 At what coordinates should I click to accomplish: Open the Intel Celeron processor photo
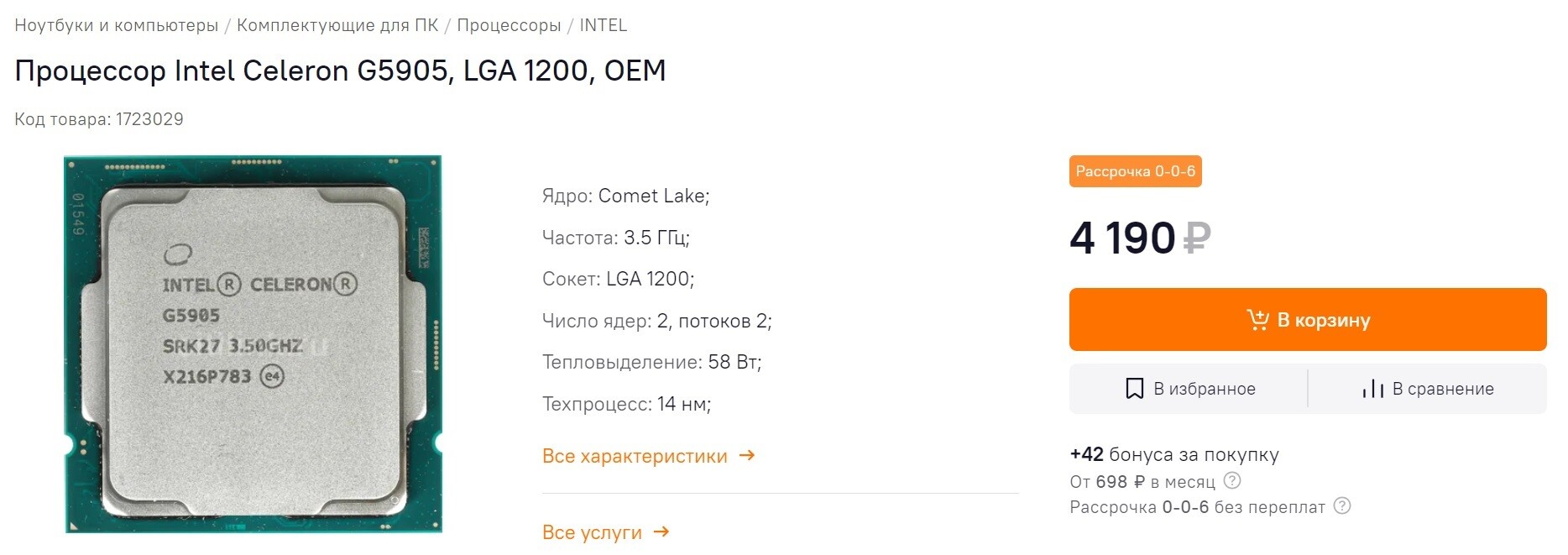253,344
